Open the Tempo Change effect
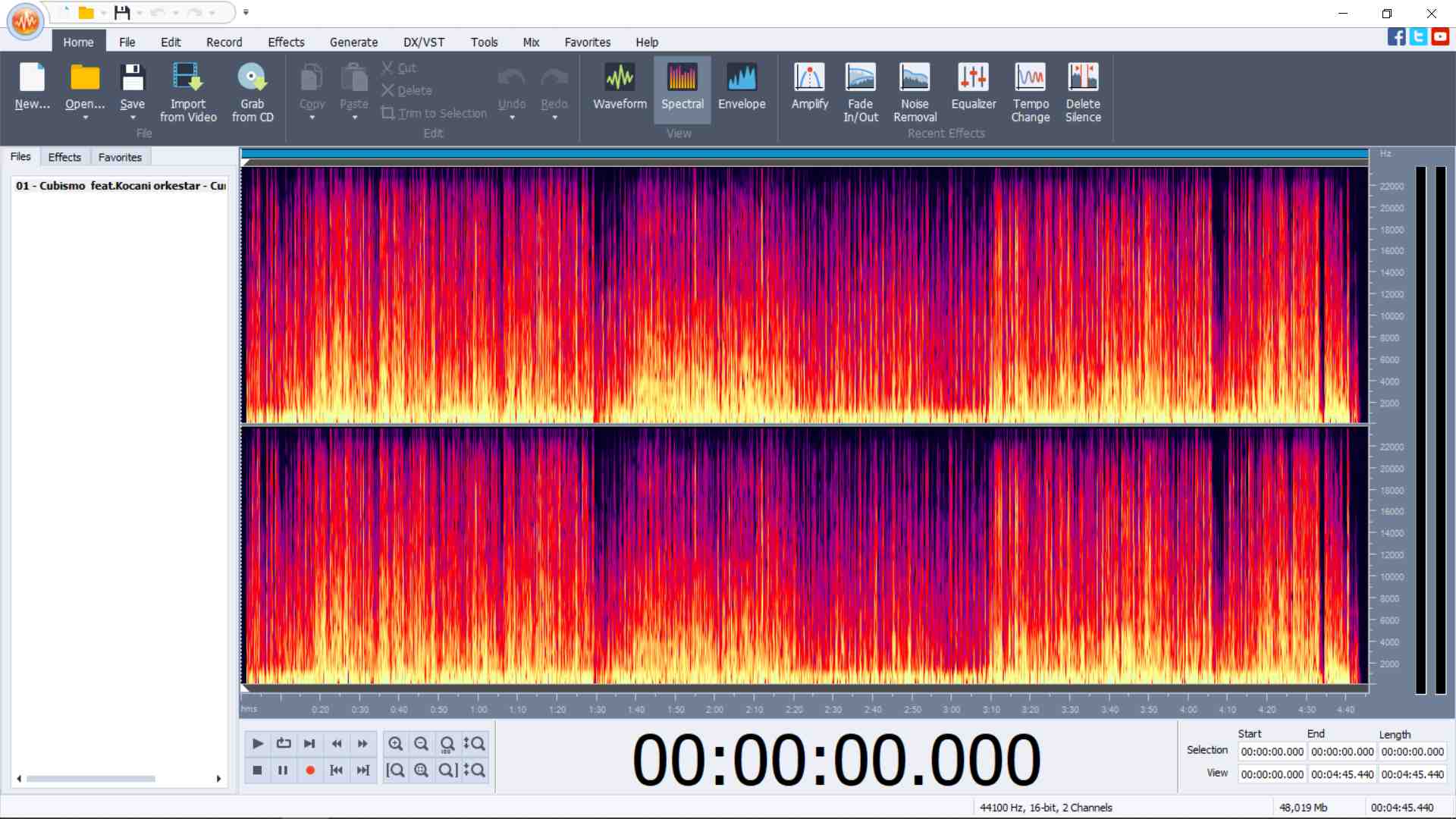This screenshot has width=1456, height=819. coord(1030,91)
